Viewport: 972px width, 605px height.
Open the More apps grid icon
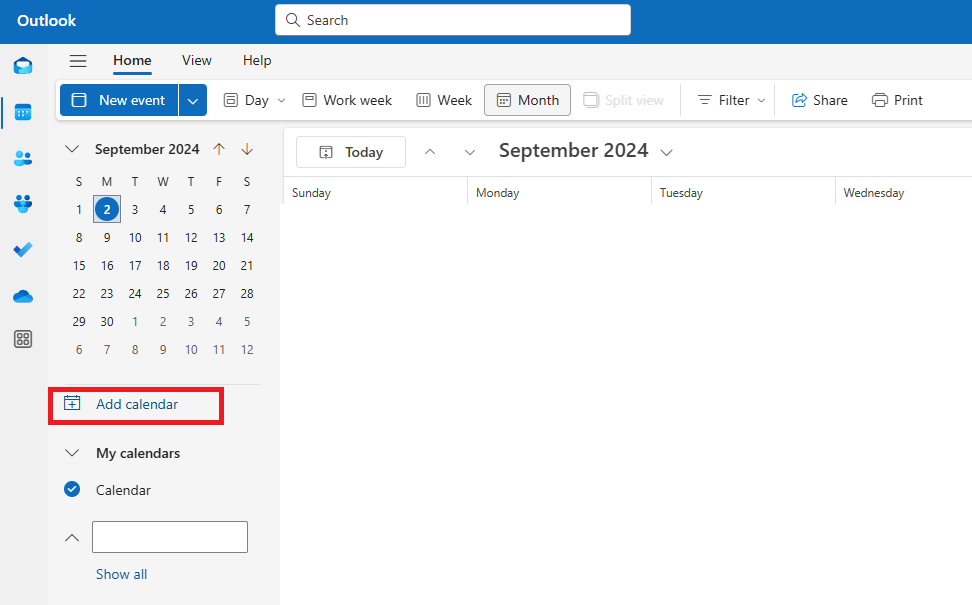22,339
